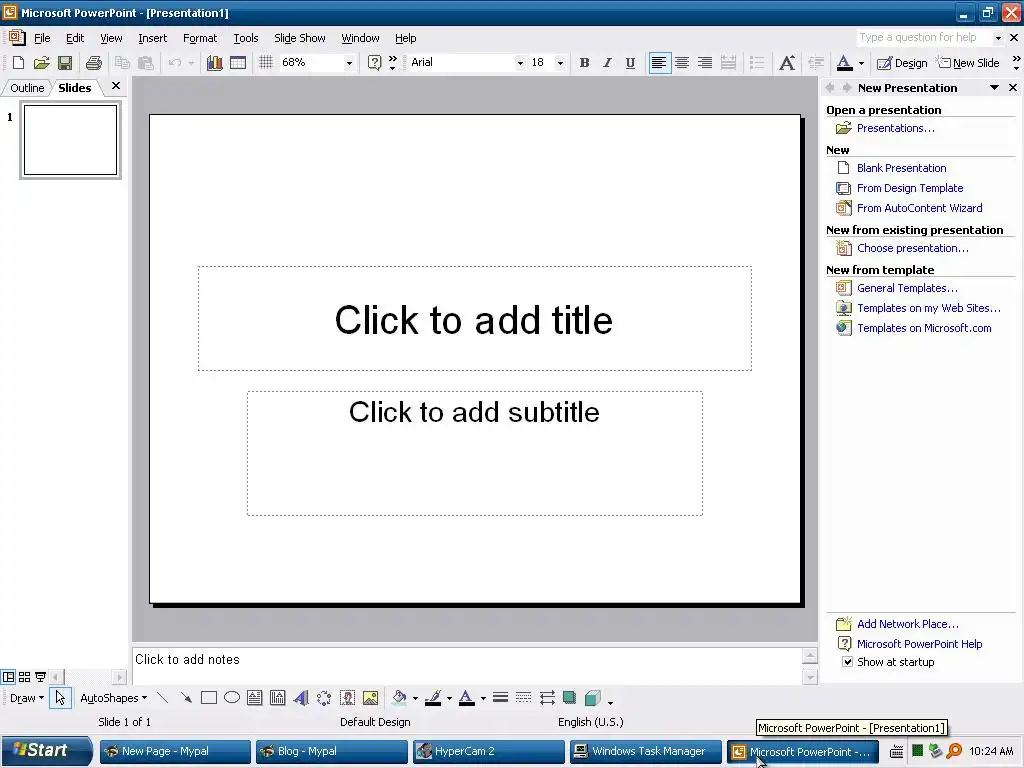Click the Insert WordArt icon

click(x=300, y=698)
